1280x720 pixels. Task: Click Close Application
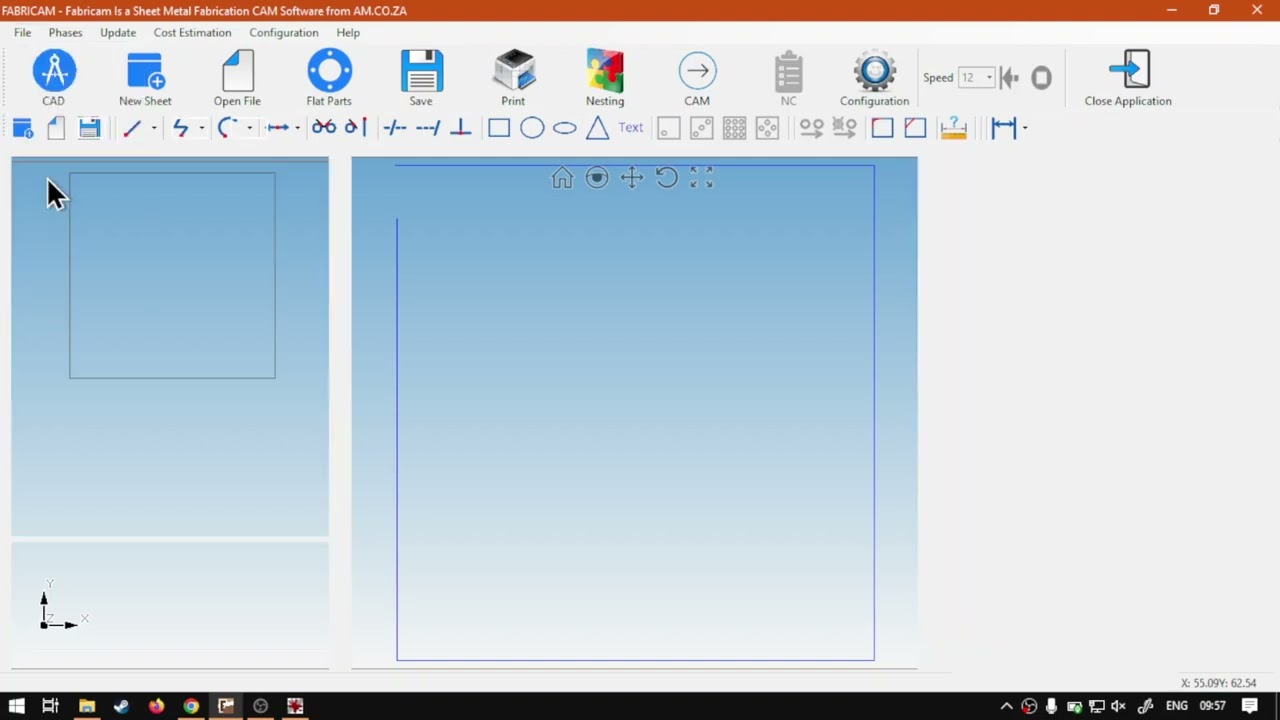[x=1128, y=78]
